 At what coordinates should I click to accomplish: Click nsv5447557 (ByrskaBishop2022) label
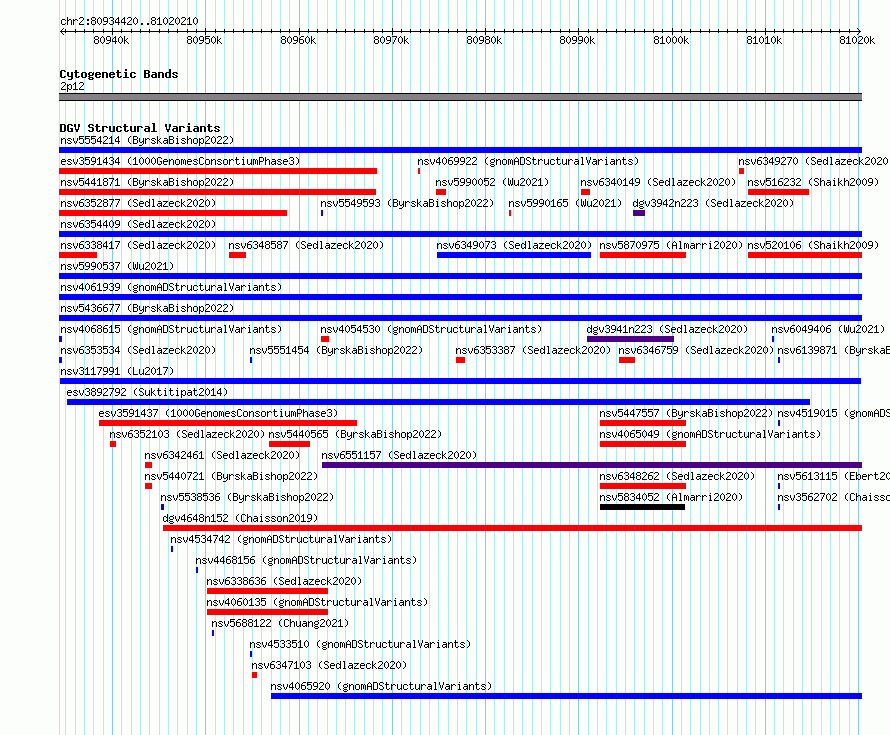pyautogui.click(x=686, y=413)
